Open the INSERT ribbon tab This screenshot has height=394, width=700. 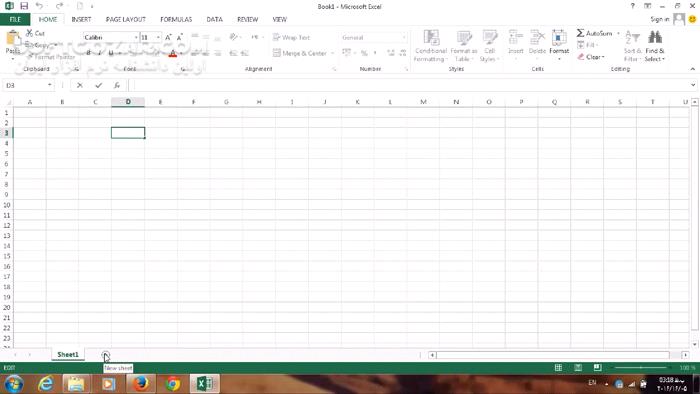pos(81,20)
